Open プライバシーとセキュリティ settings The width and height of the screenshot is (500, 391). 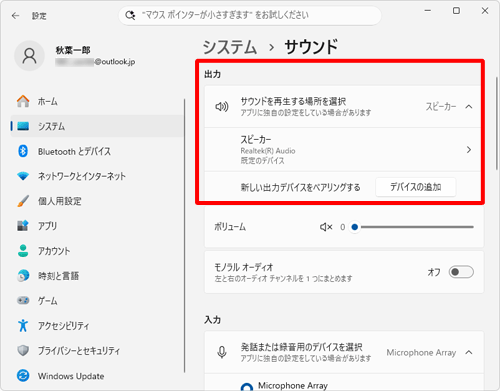coord(97,350)
